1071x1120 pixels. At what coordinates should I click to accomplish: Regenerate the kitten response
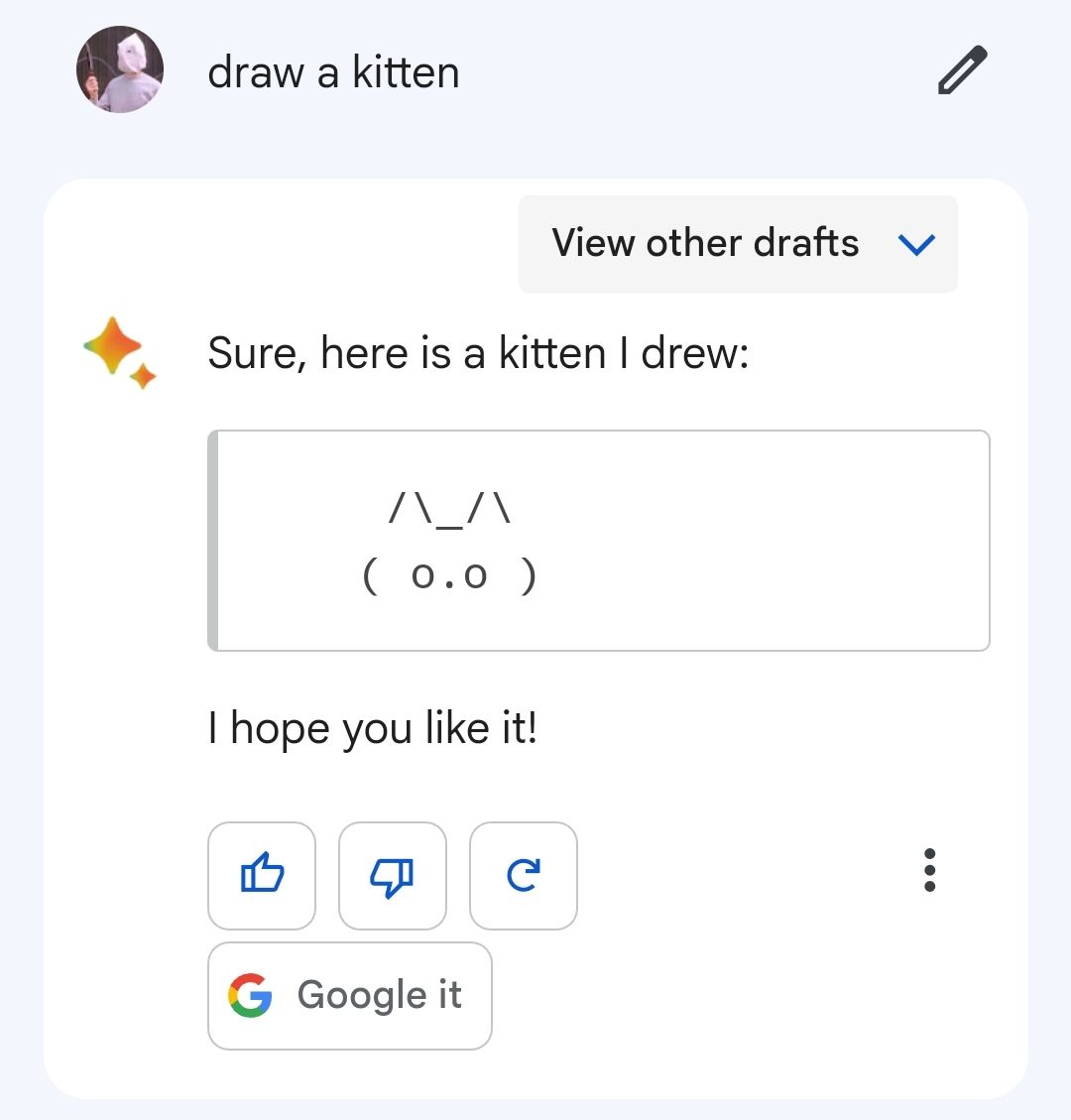[x=523, y=875]
